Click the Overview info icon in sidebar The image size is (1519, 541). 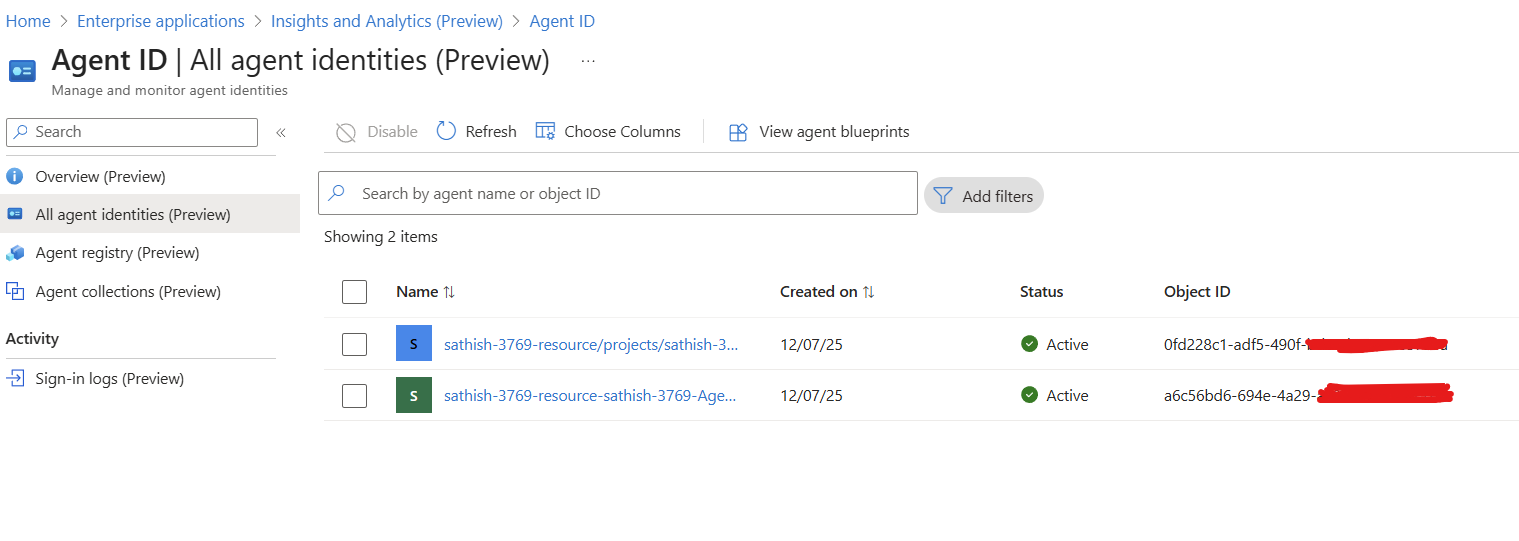coord(15,177)
